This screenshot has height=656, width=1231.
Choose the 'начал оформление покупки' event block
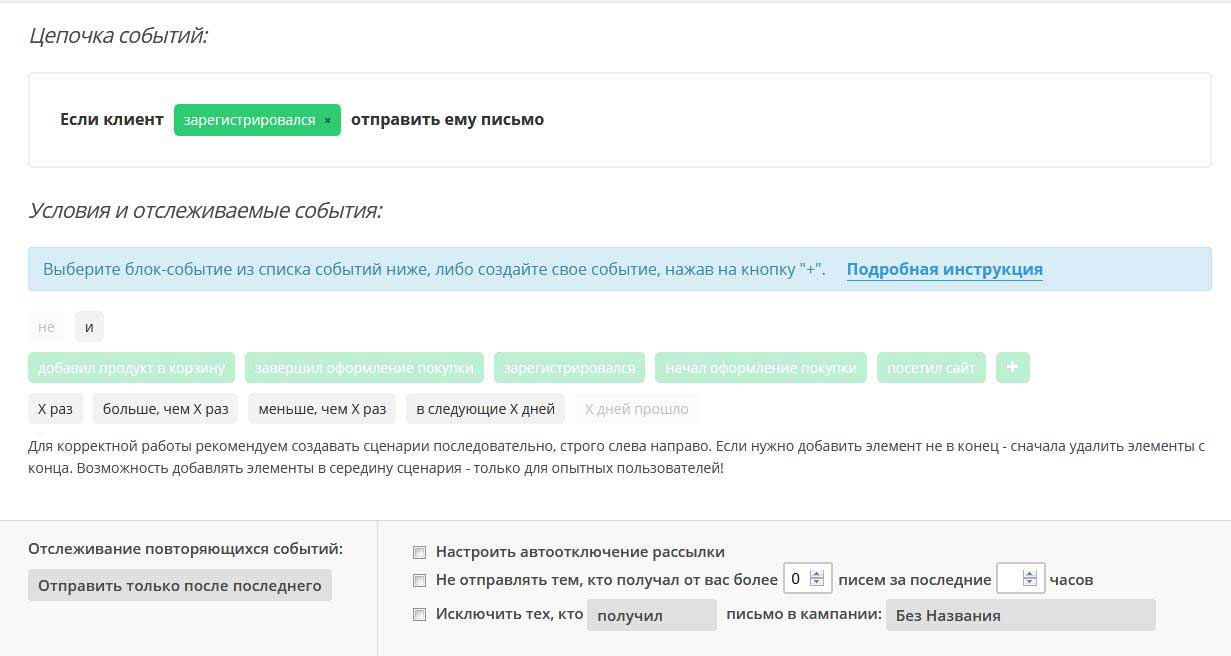[761, 368]
